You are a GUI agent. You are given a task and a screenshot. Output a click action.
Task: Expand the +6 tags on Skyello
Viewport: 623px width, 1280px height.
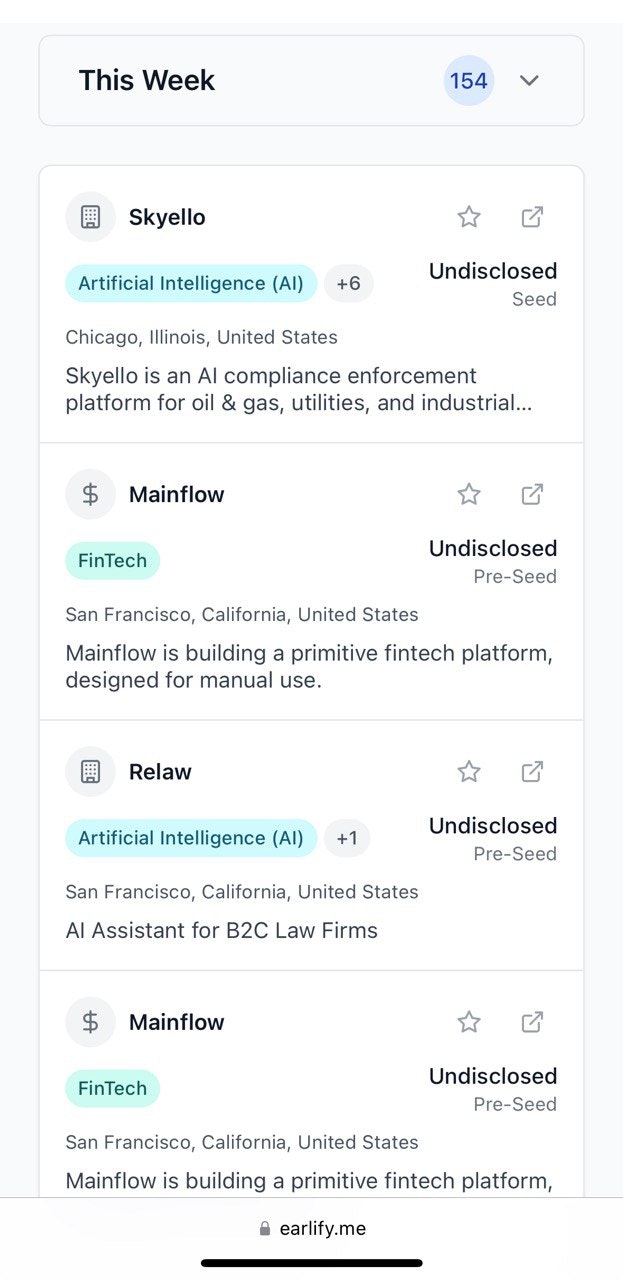(348, 284)
